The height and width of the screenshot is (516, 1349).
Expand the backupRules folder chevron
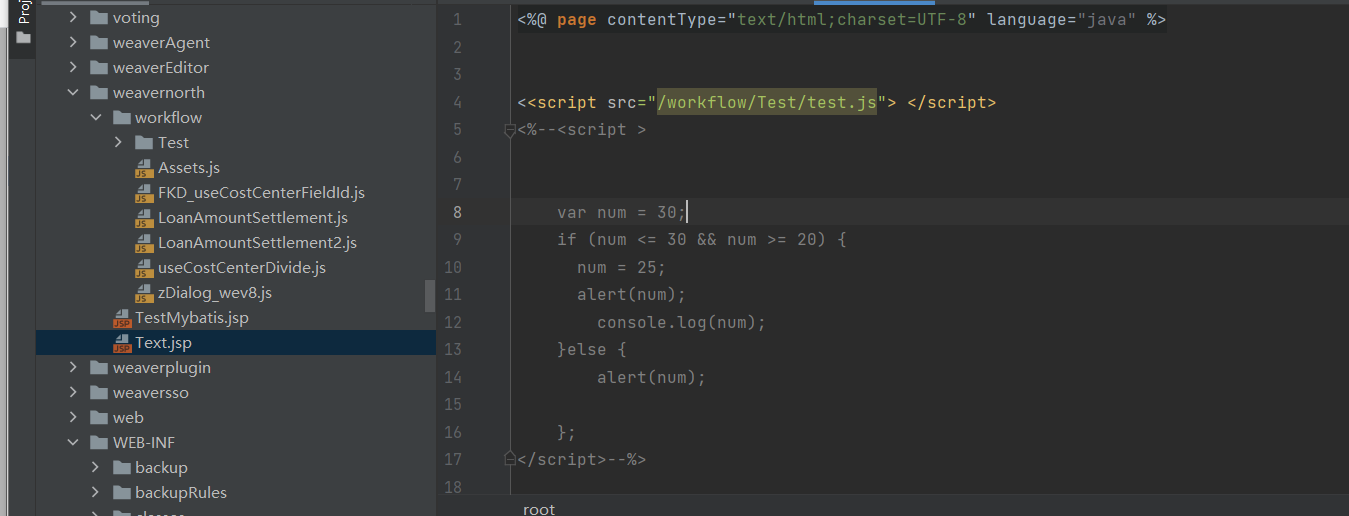[x=96, y=493]
